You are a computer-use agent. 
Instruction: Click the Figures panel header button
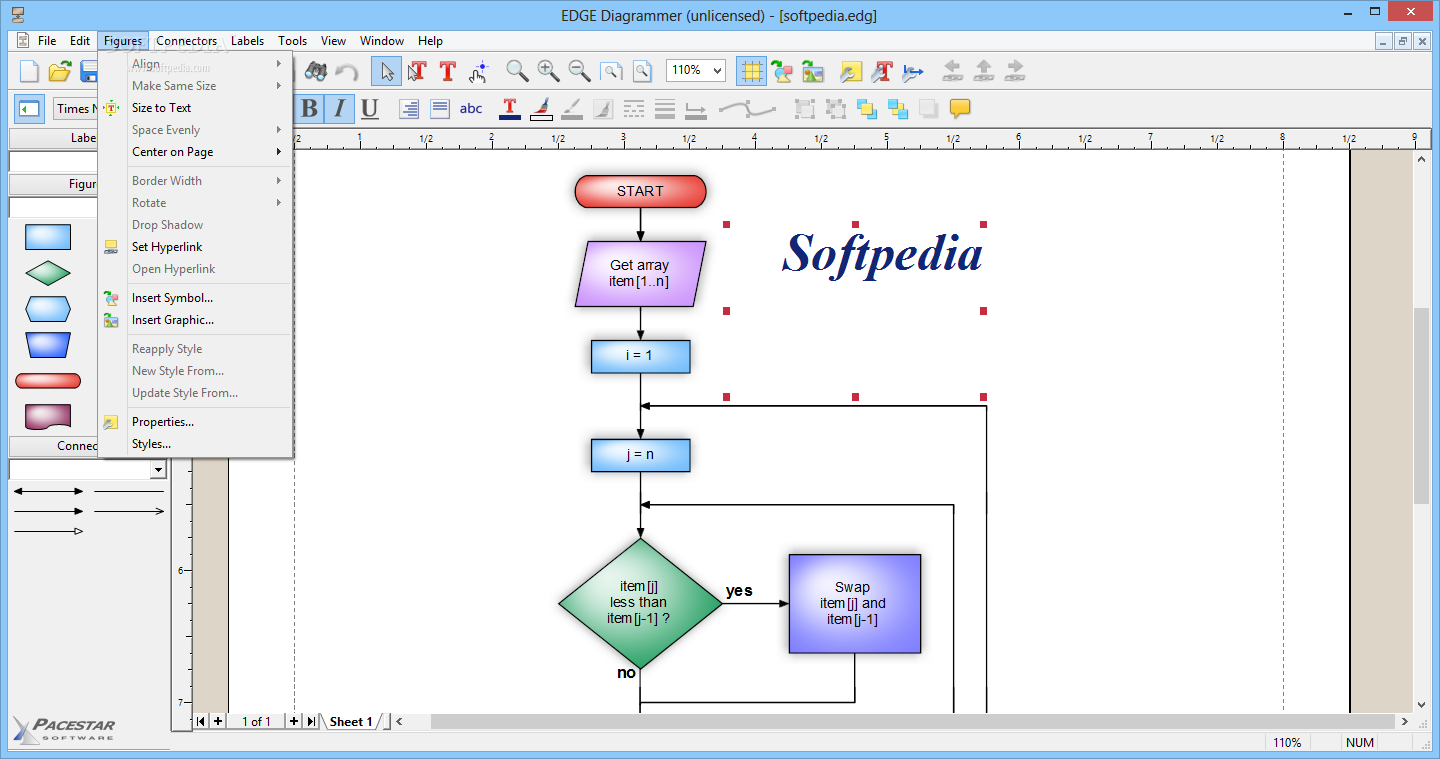55,184
